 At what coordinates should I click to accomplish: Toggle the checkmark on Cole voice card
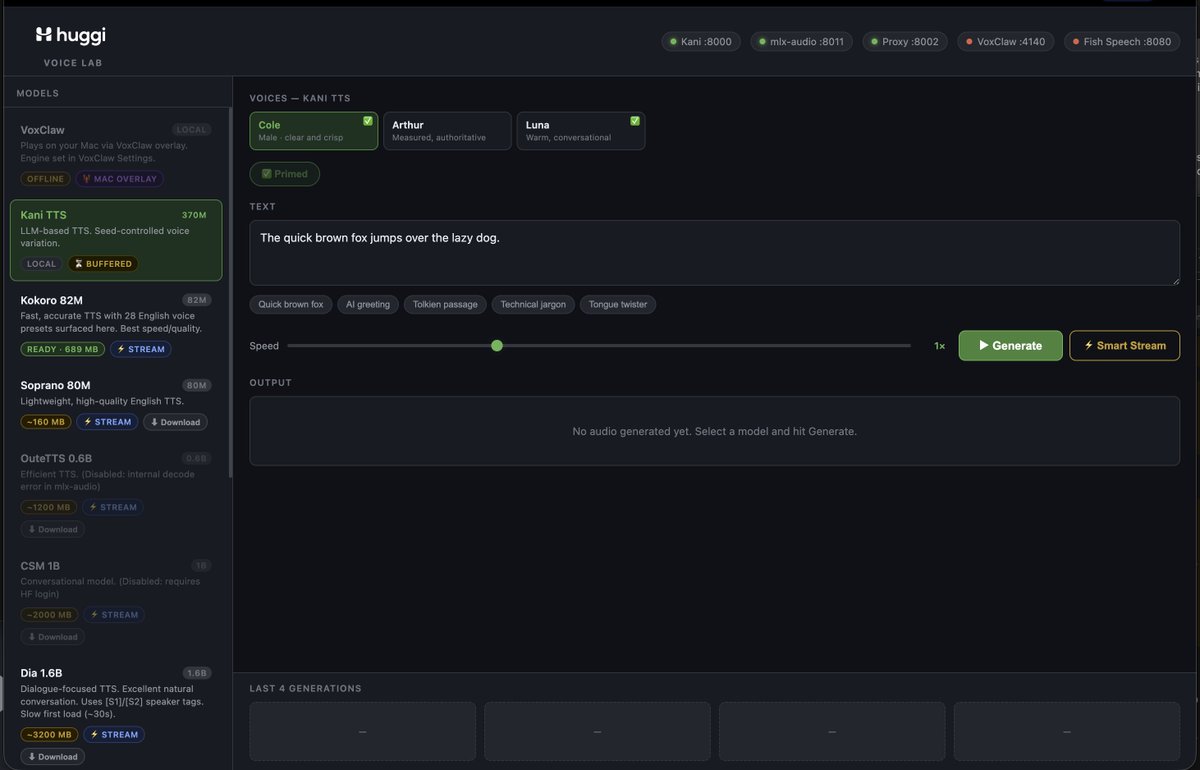point(368,121)
